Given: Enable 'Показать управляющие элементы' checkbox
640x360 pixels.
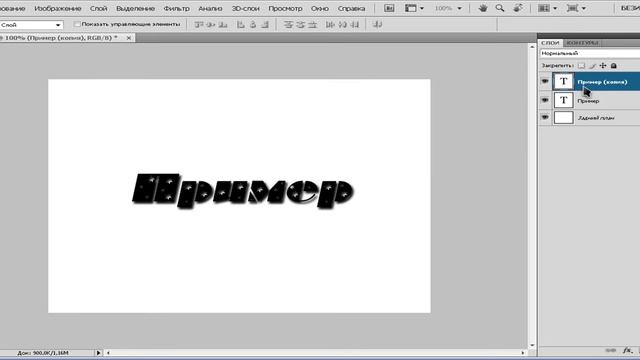Looking at the screenshot, I should point(77,24).
